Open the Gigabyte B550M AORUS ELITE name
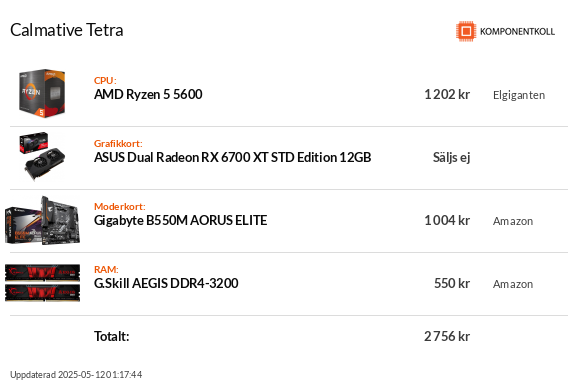The image size is (577, 388). click(x=180, y=221)
